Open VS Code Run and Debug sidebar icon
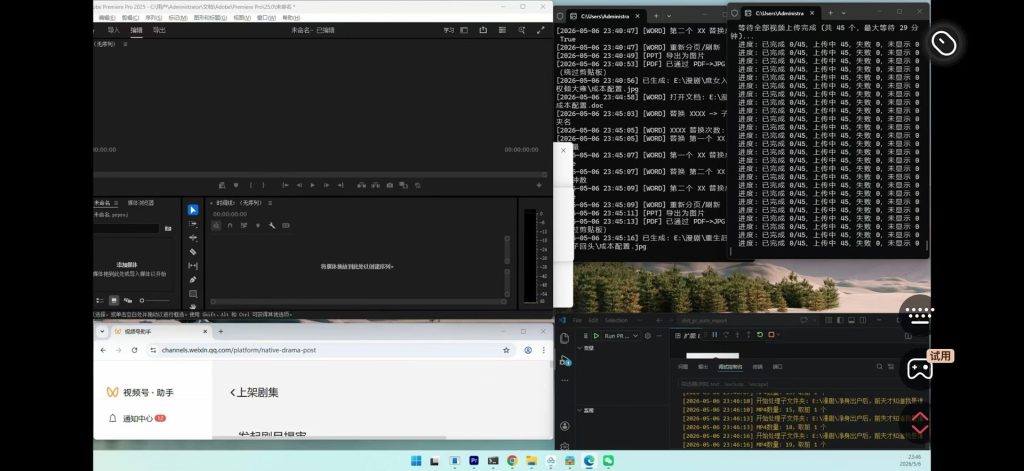 565,359
